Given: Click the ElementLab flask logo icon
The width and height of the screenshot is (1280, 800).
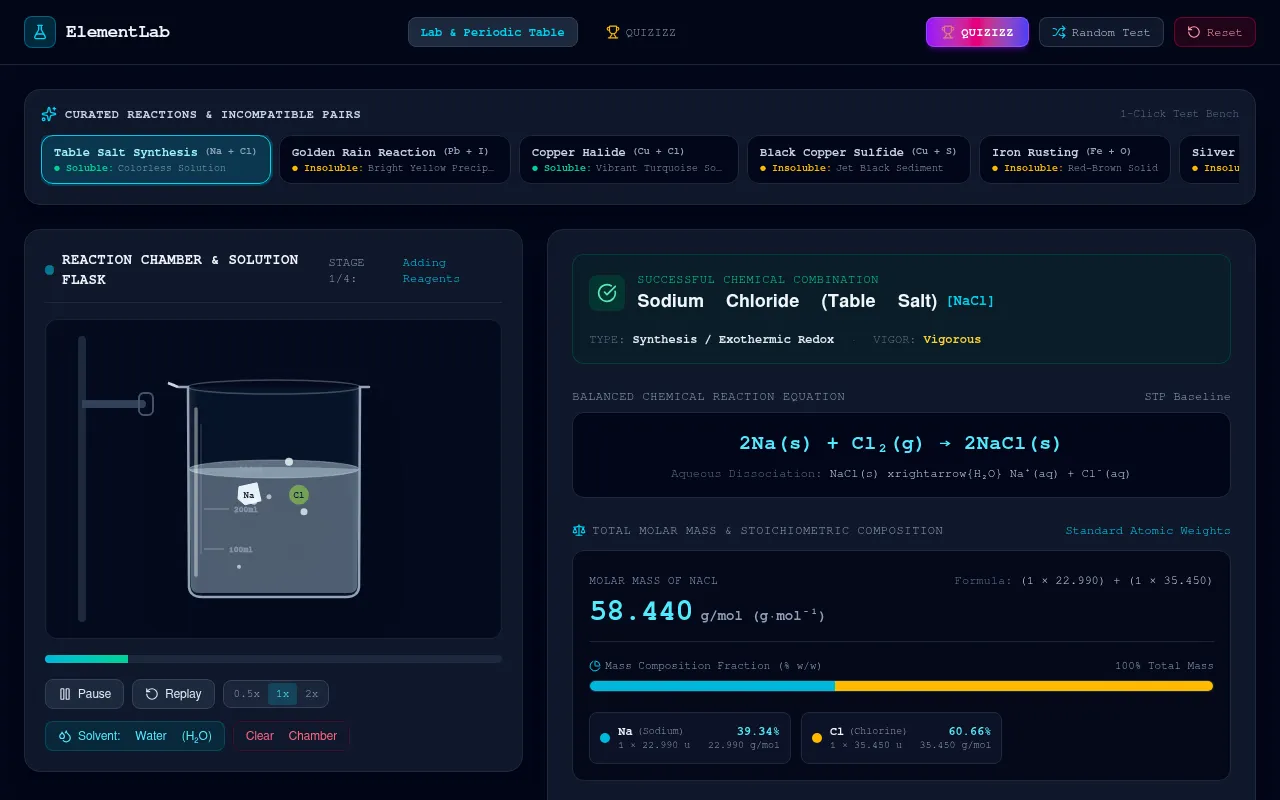Looking at the screenshot, I should (x=40, y=32).
